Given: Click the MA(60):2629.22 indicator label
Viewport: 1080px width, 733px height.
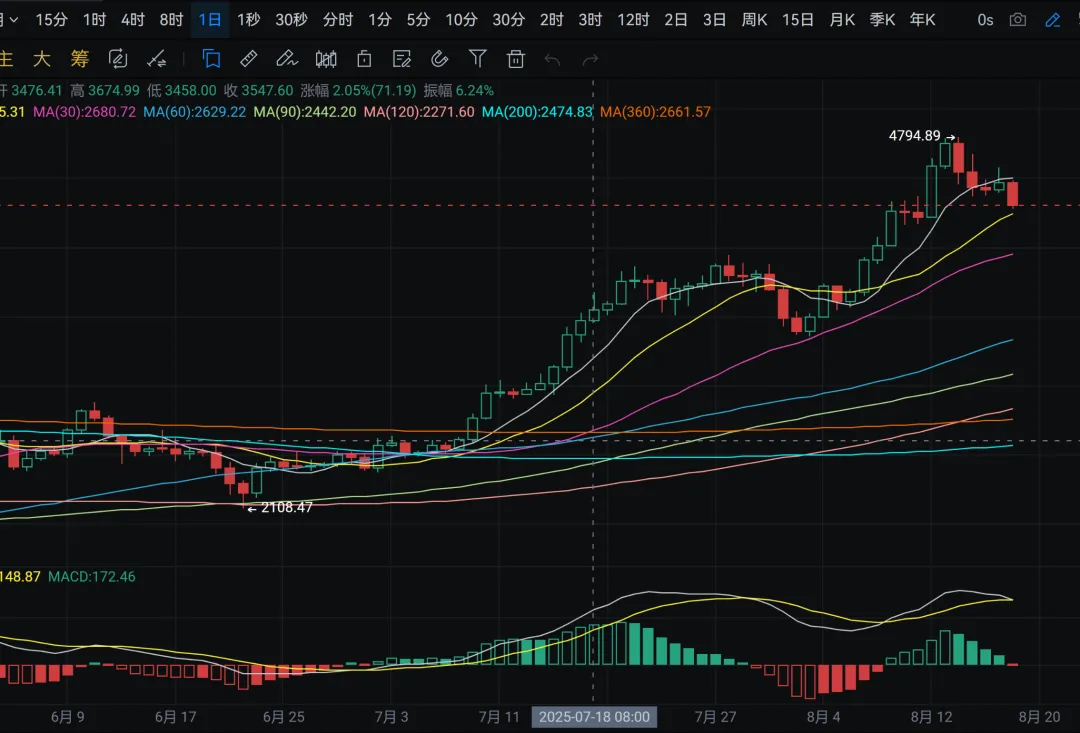Looking at the screenshot, I should [x=194, y=112].
